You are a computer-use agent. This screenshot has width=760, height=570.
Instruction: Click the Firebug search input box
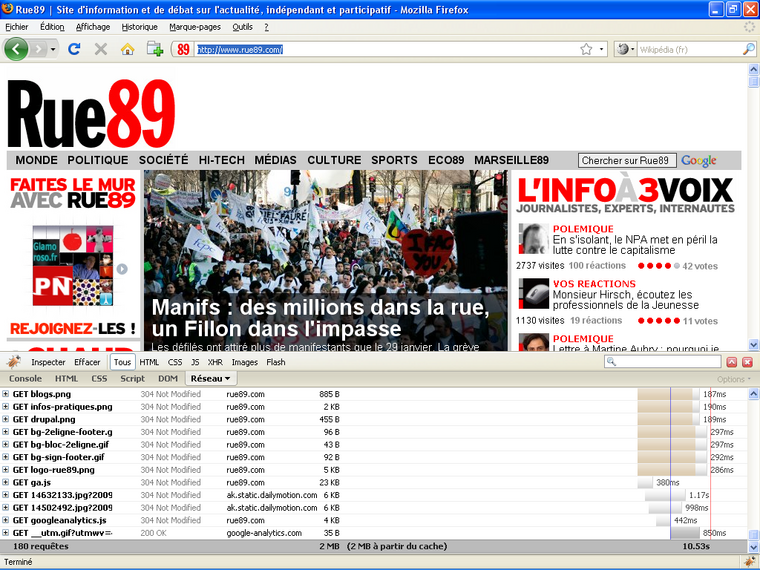coord(663,362)
